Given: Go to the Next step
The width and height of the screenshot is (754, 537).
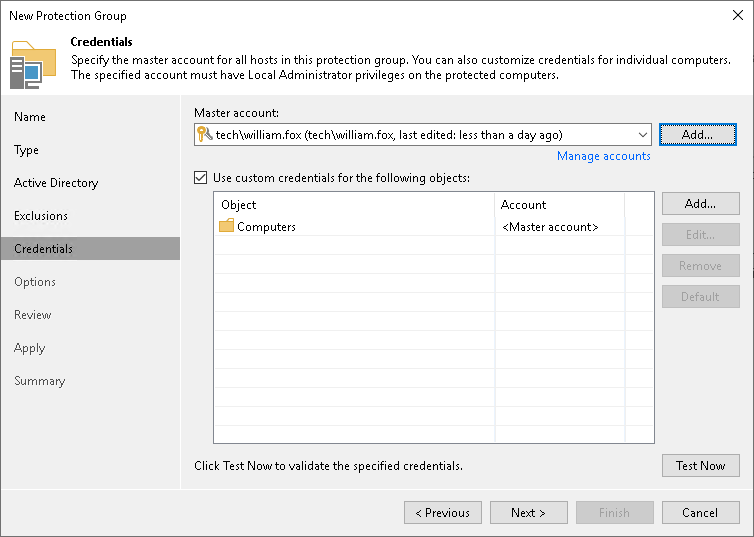Looking at the screenshot, I should click(x=528, y=513).
